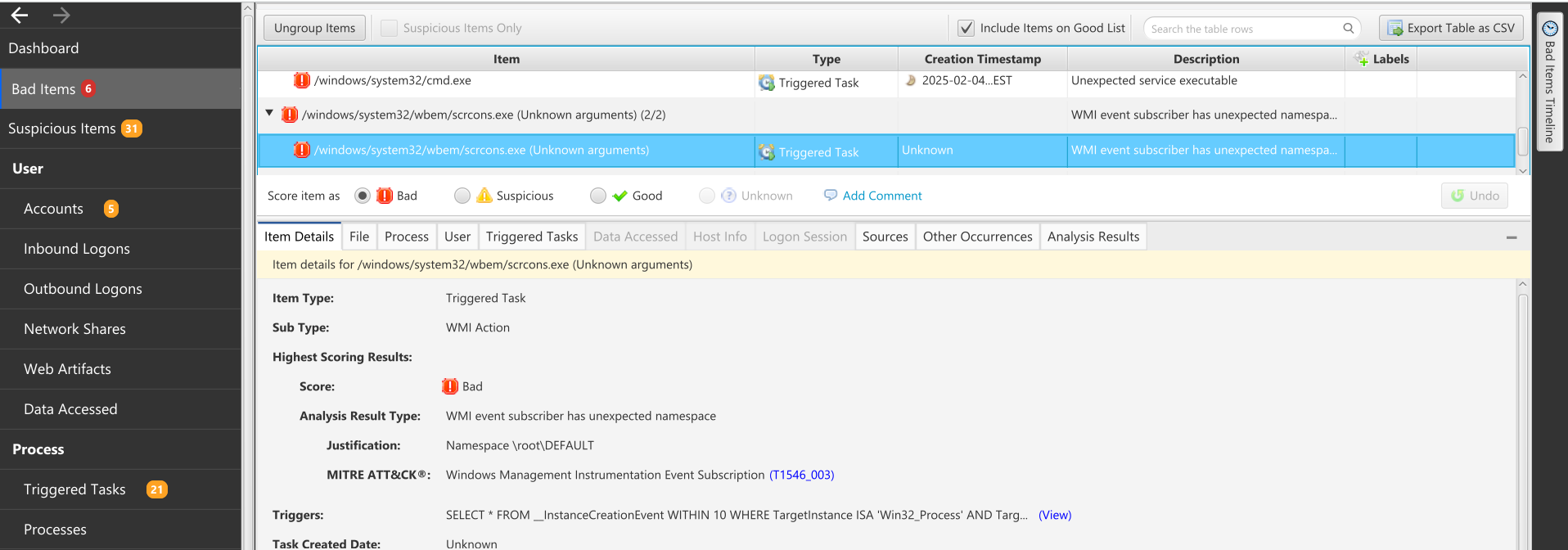Switch to the User tab

click(457, 237)
